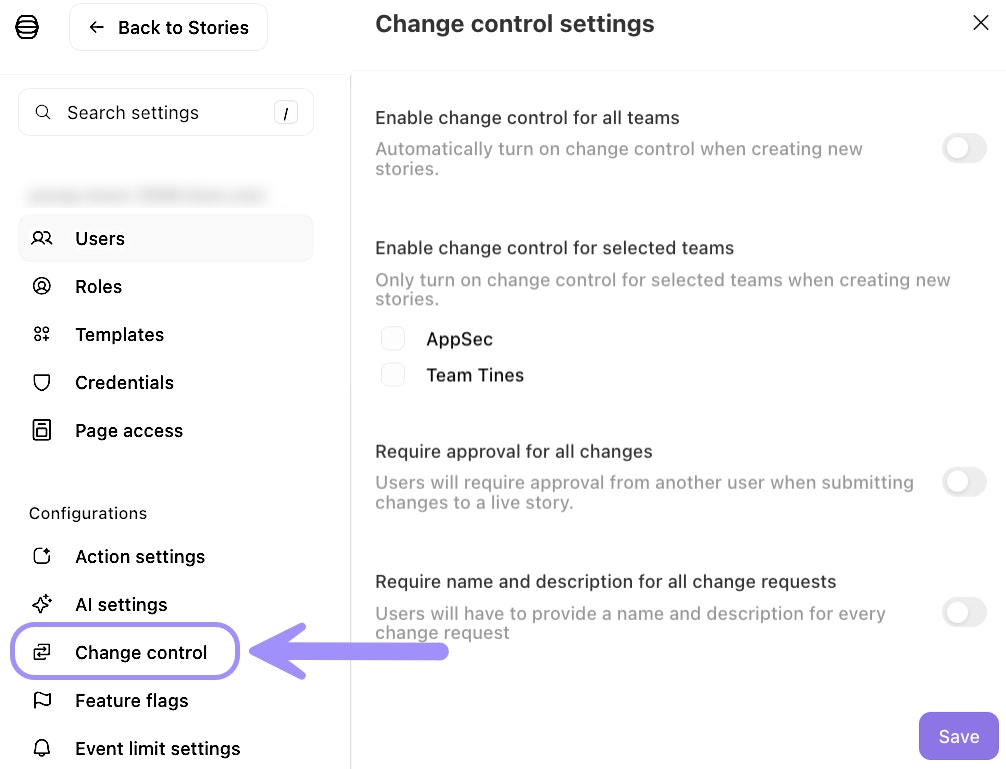Screen dimensions: 1006x769
Task: Click the Page access icon
Action: click(x=42, y=431)
